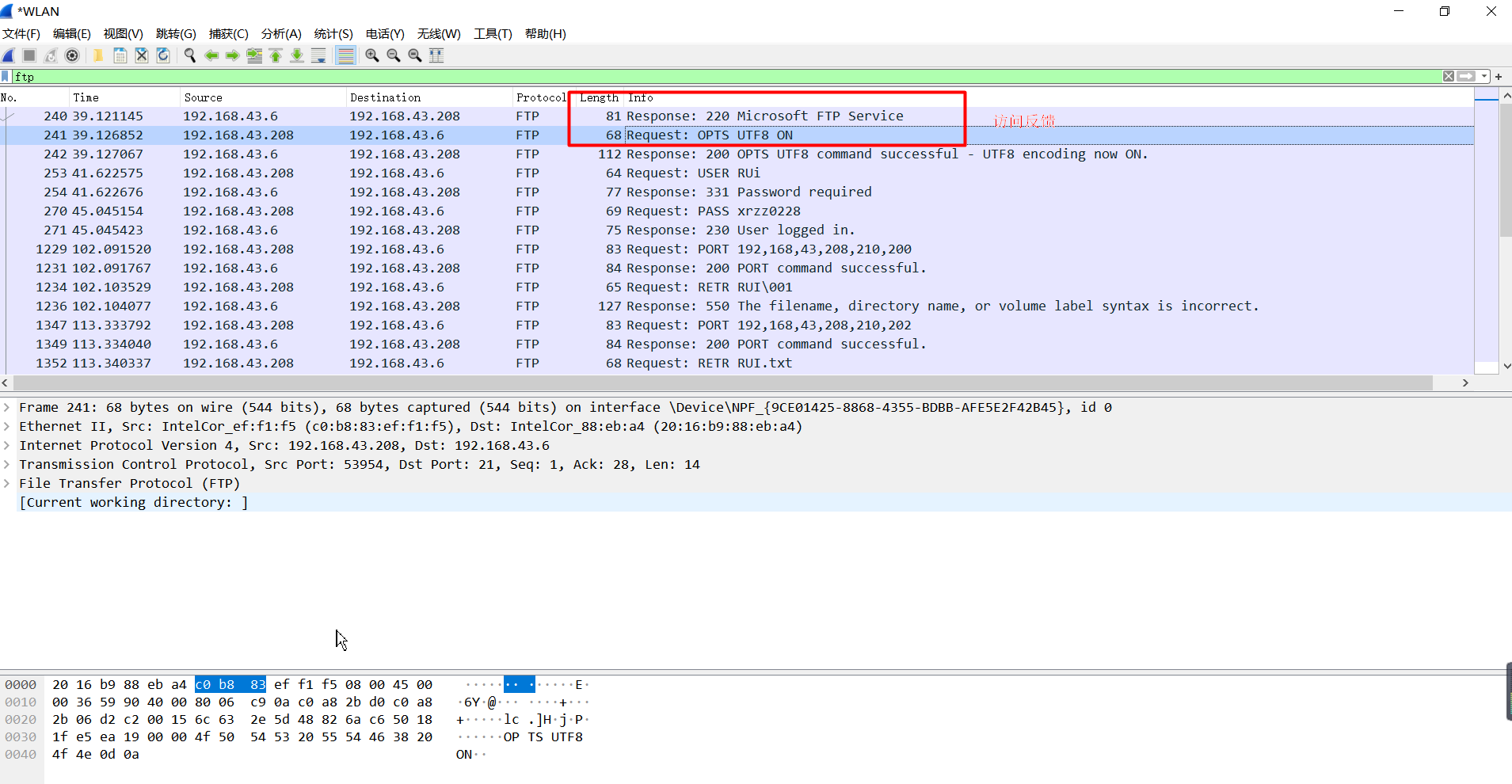Select packet 270 PASS xrzz0228 request
Screen dimensions: 1512x784
pyautogui.click(x=737, y=211)
